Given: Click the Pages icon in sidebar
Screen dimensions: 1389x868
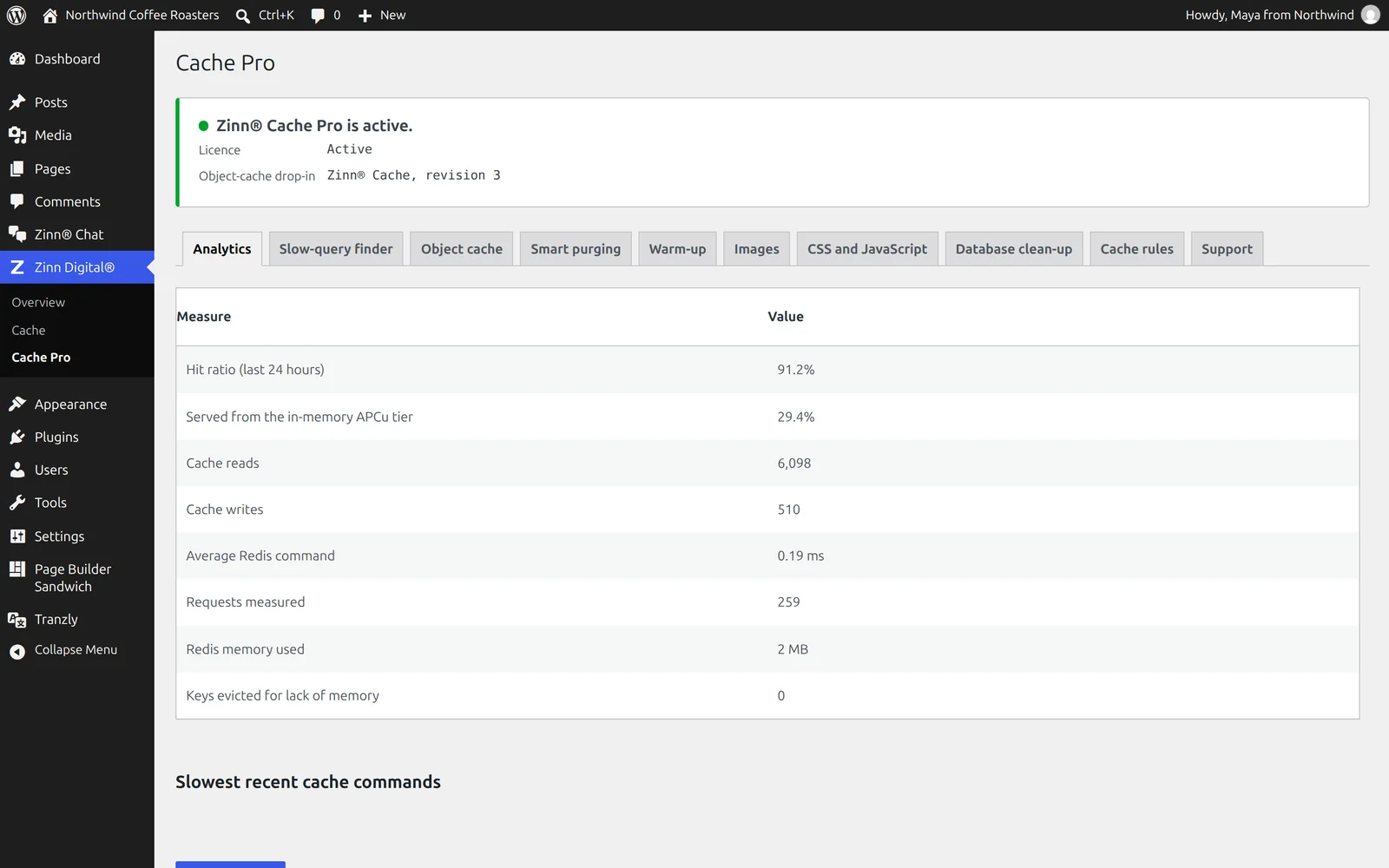Looking at the screenshot, I should pos(17,169).
